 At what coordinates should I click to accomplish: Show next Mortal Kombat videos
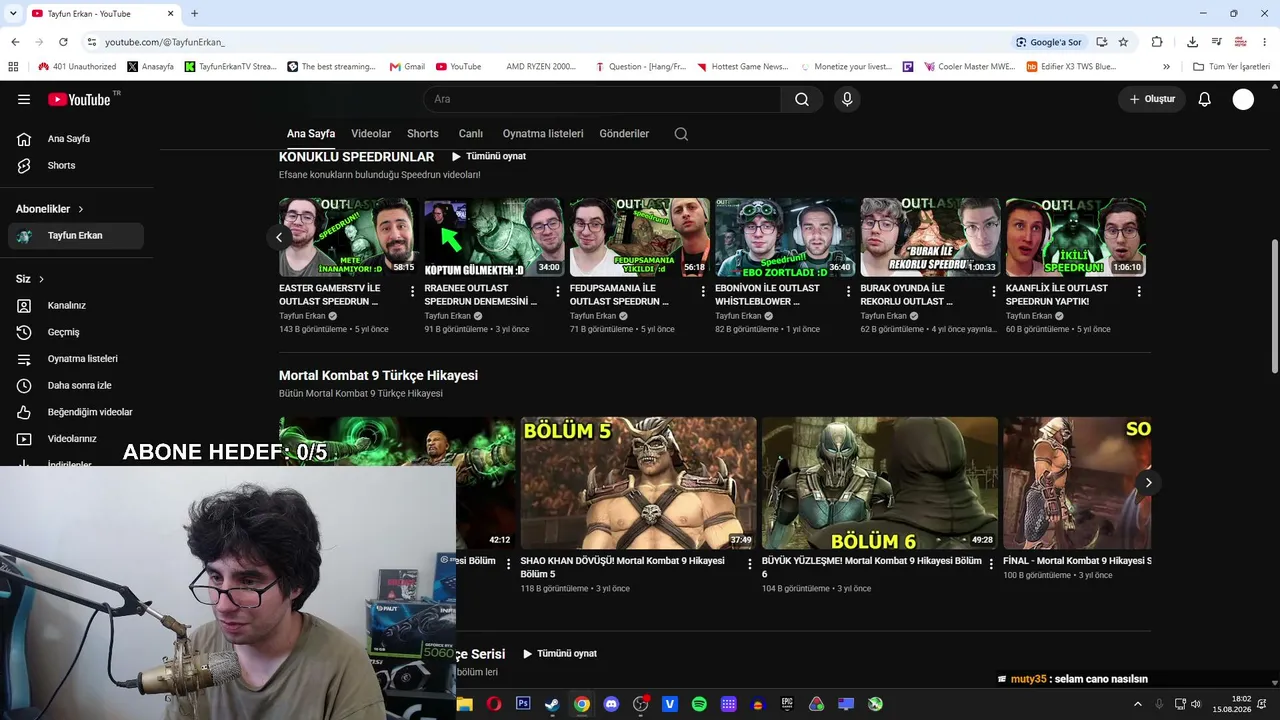pyautogui.click(x=1148, y=483)
